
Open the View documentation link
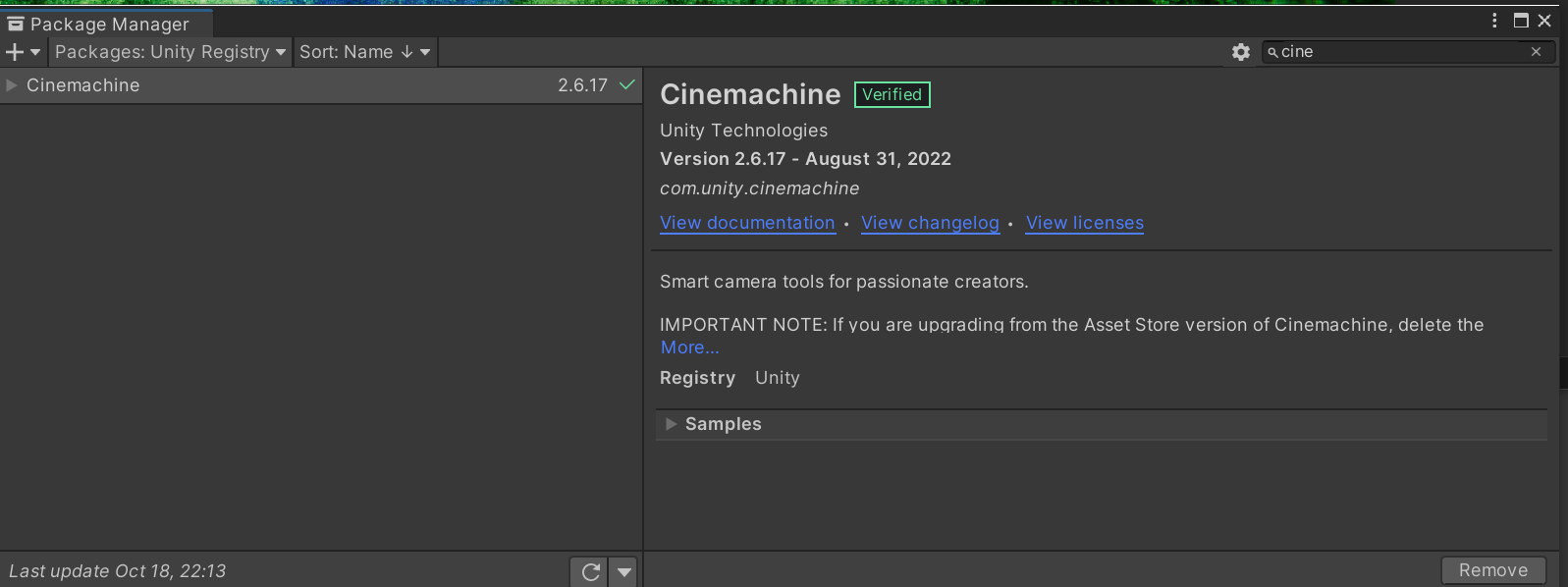click(747, 223)
